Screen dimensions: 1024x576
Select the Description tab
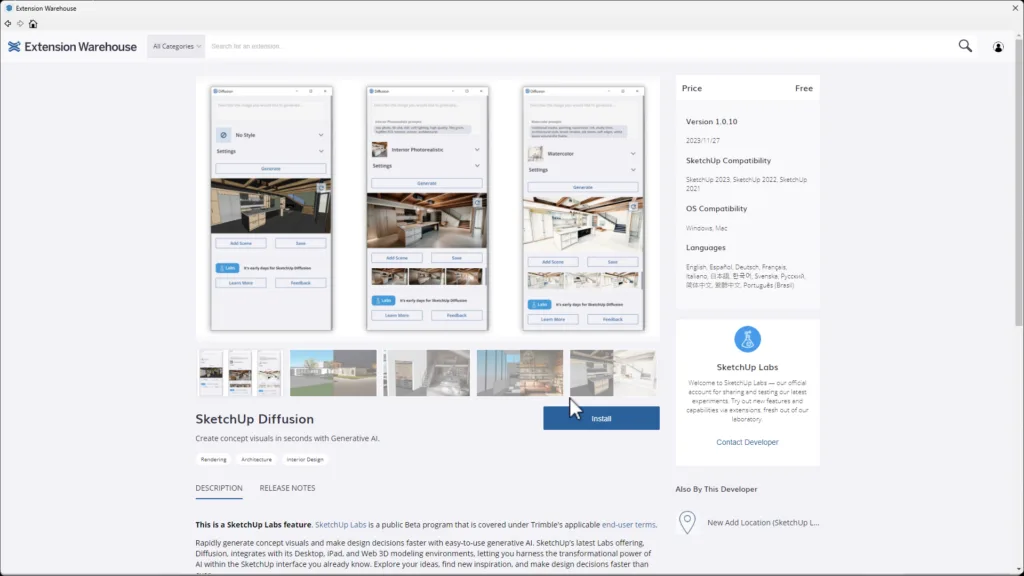pyautogui.click(x=218, y=488)
